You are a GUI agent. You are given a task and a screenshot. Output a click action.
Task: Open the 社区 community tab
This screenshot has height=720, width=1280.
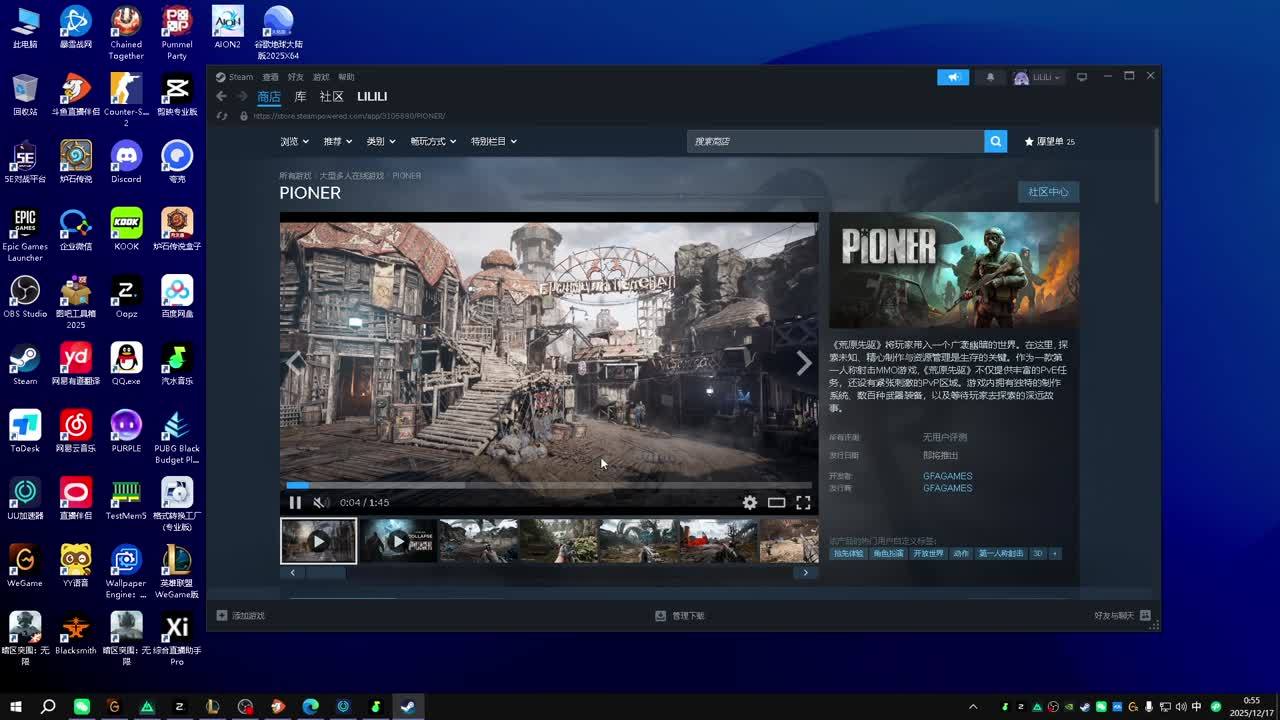click(x=331, y=97)
